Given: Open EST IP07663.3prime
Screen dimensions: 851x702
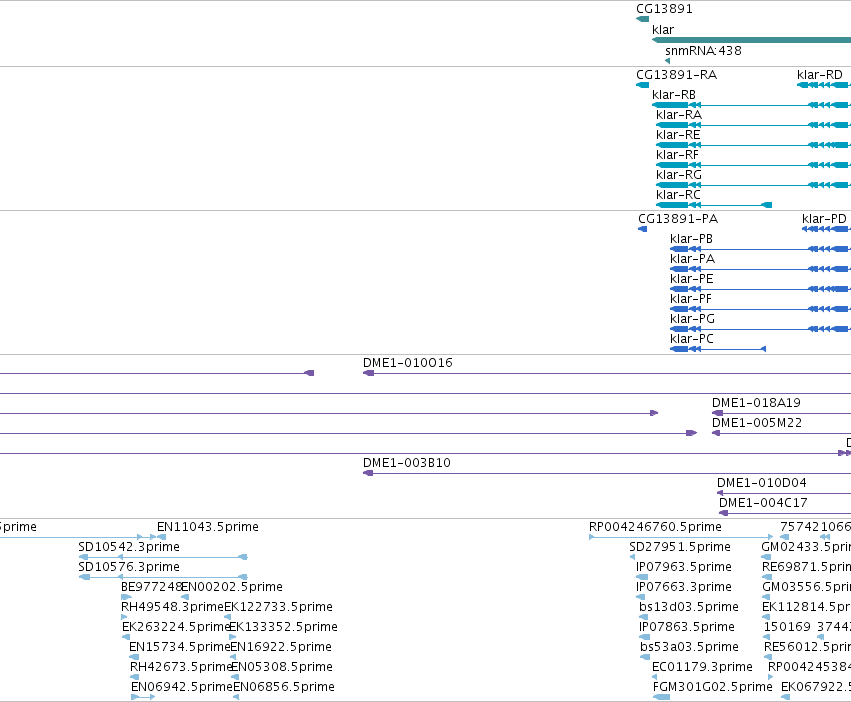Looking at the screenshot, I should pyautogui.click(x=684, y=587).
